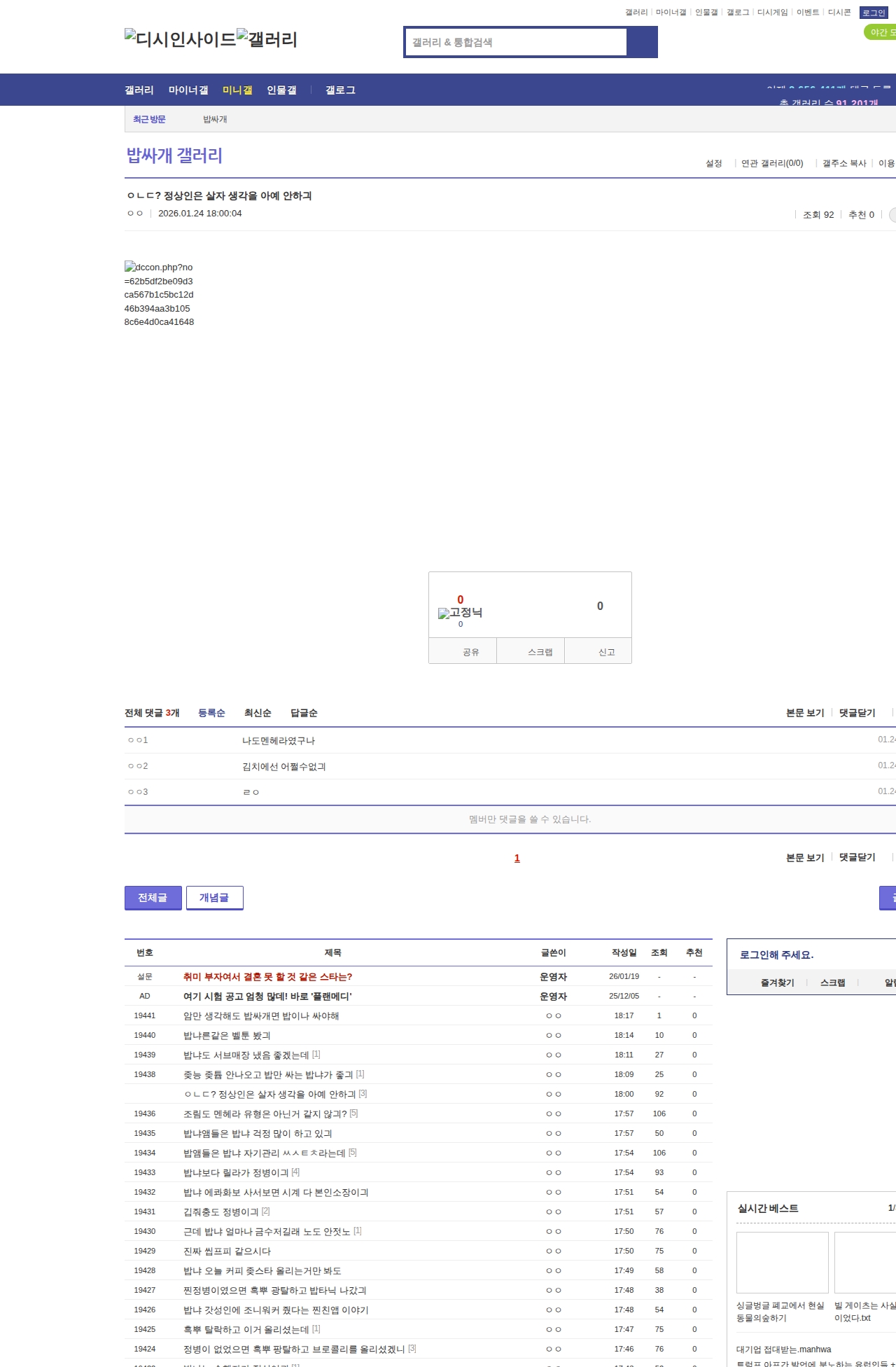This screenshot has height=1367, width=896.
Task: Click first 실시간 베스트 thumbnail
Action: pyautogui.click(x=782, y=1262)
